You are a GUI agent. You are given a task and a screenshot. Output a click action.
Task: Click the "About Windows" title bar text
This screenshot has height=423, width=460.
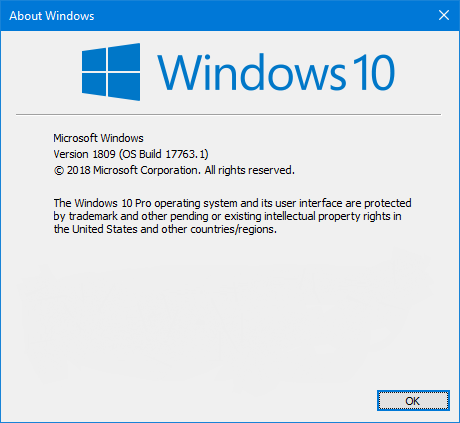(x=52, y=16)
